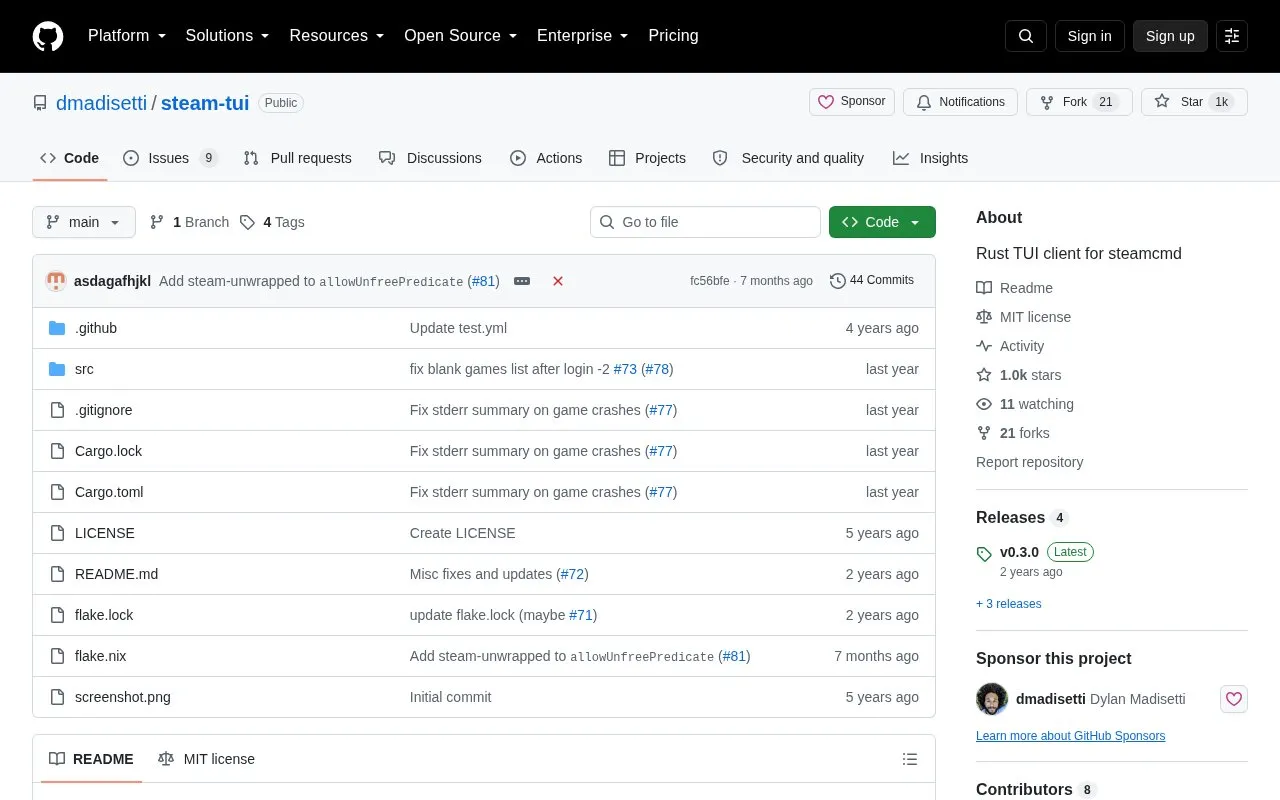The image size is (1280, 800).
Task: Click the Sign in link
Action: click(x=1089, y=36)
